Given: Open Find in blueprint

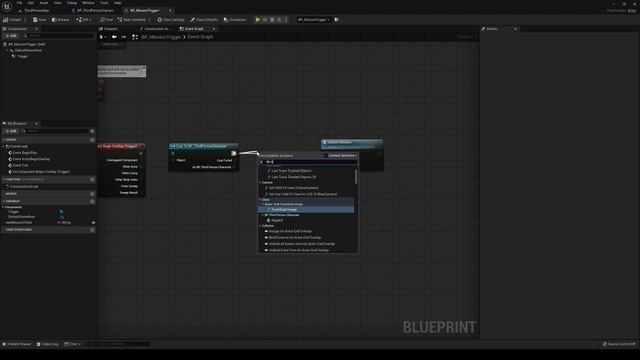Looking at the screenshot, I should coord(107,20).
